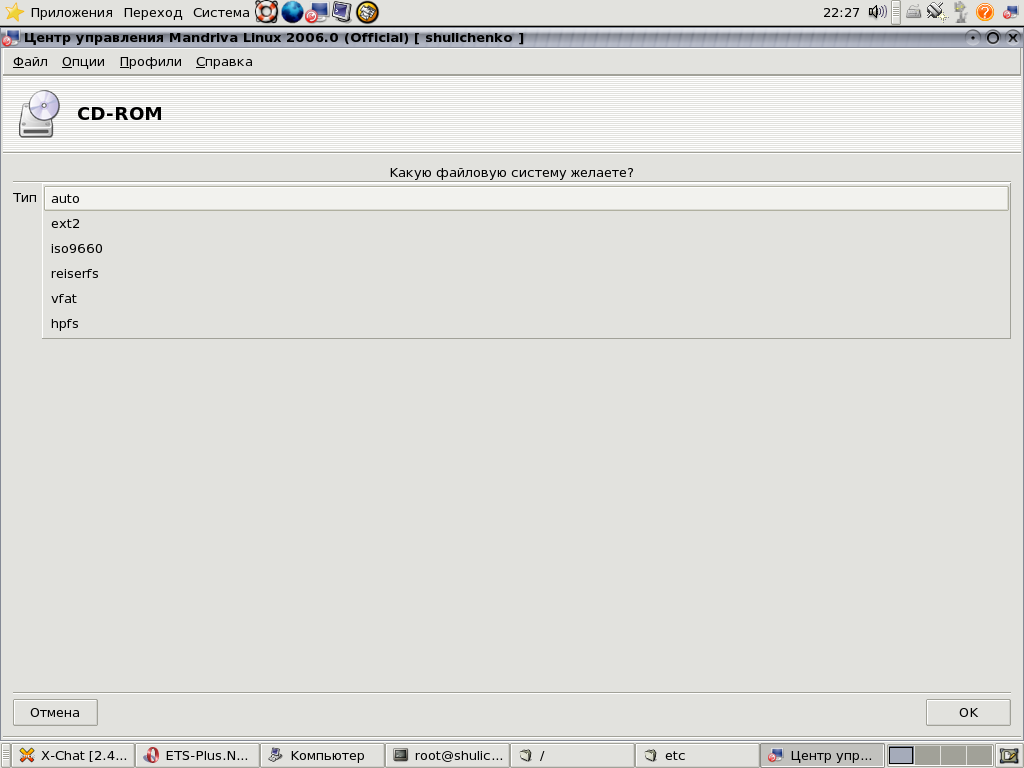This screenshot has width=1024, height=768.
Task: Select iso9660 filesystem option
Action: [x=525, y=248]
